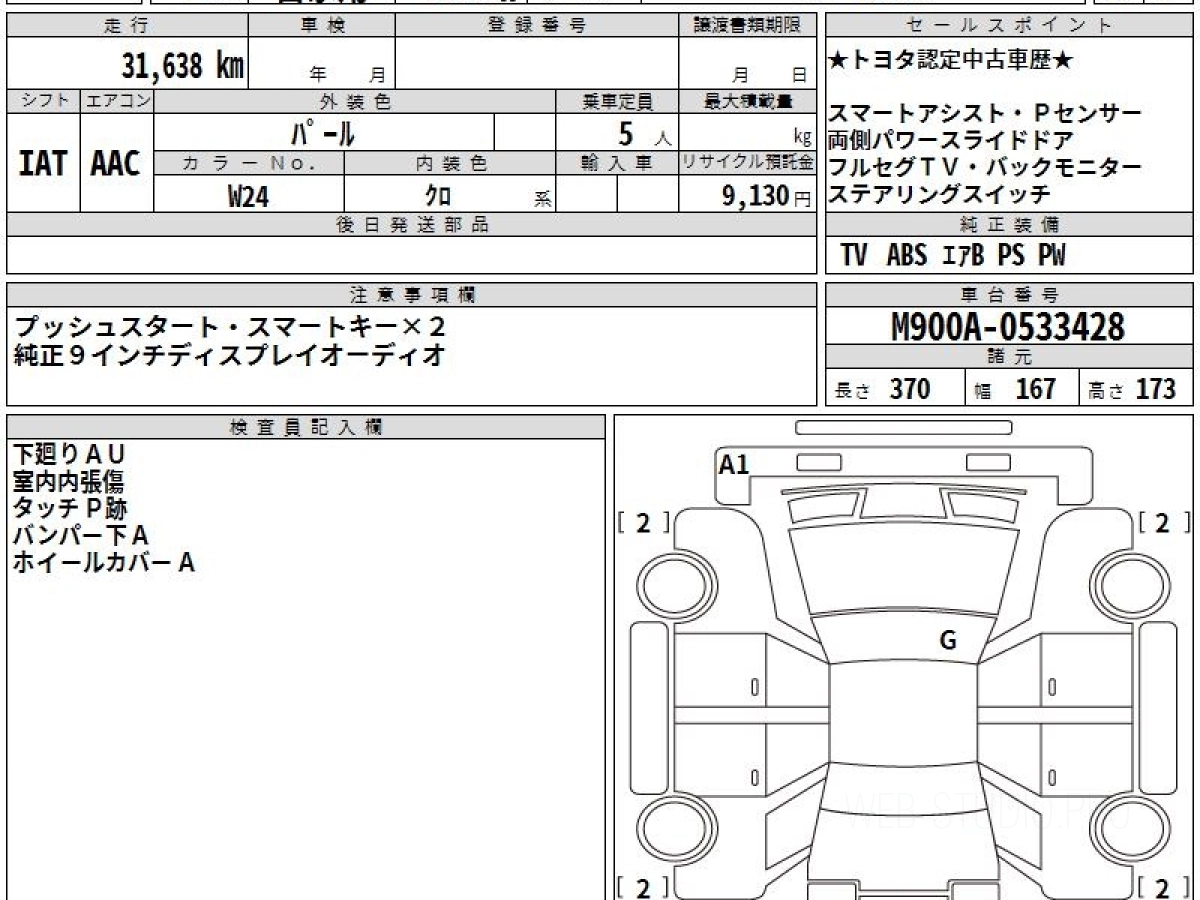1200x900 pixels.
Task: Click the ABS equipment code
Action: coord(907,255)
